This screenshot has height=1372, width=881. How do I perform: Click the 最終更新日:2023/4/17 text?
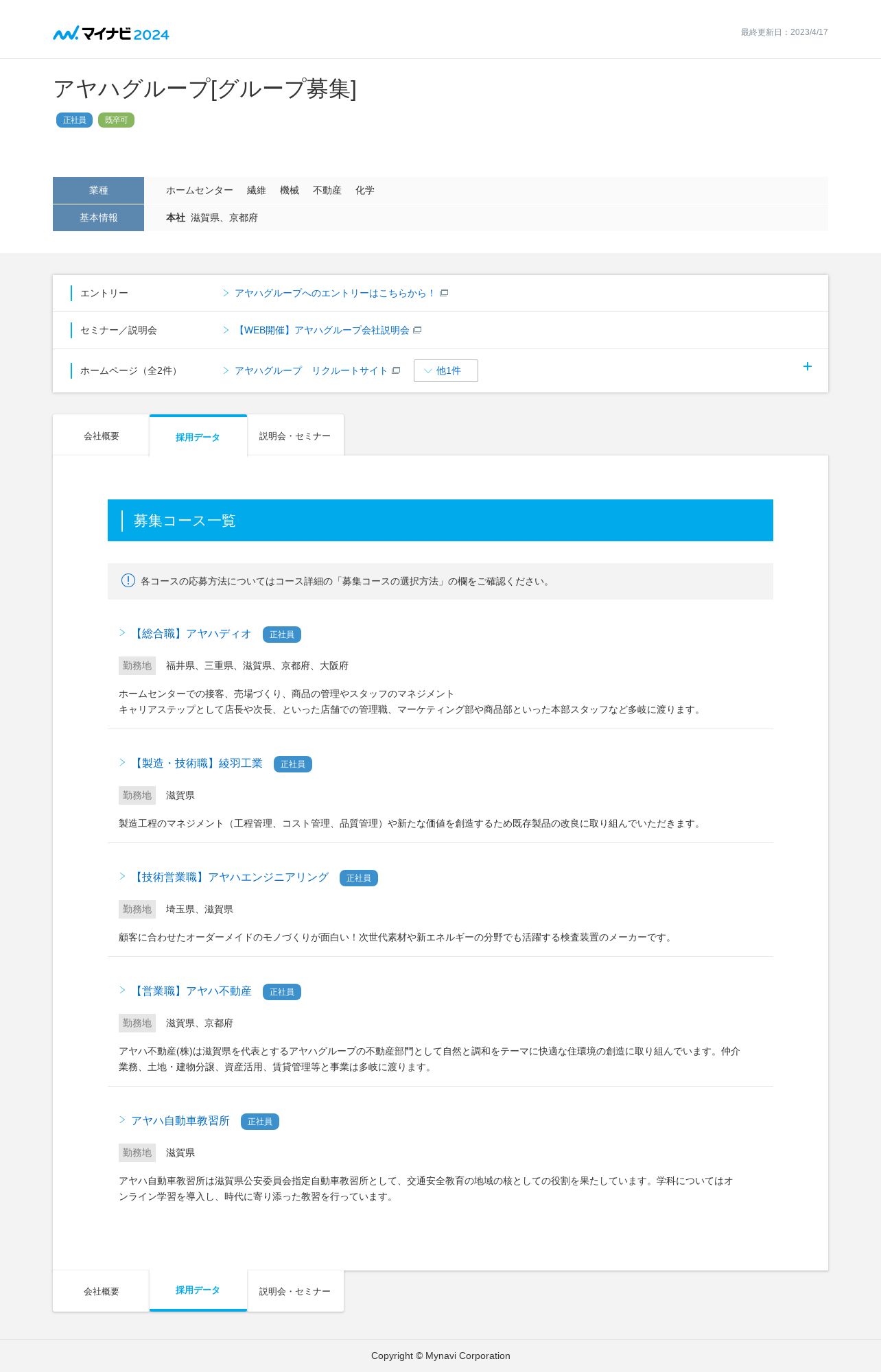pyautogui.click(x=784, y=32)
